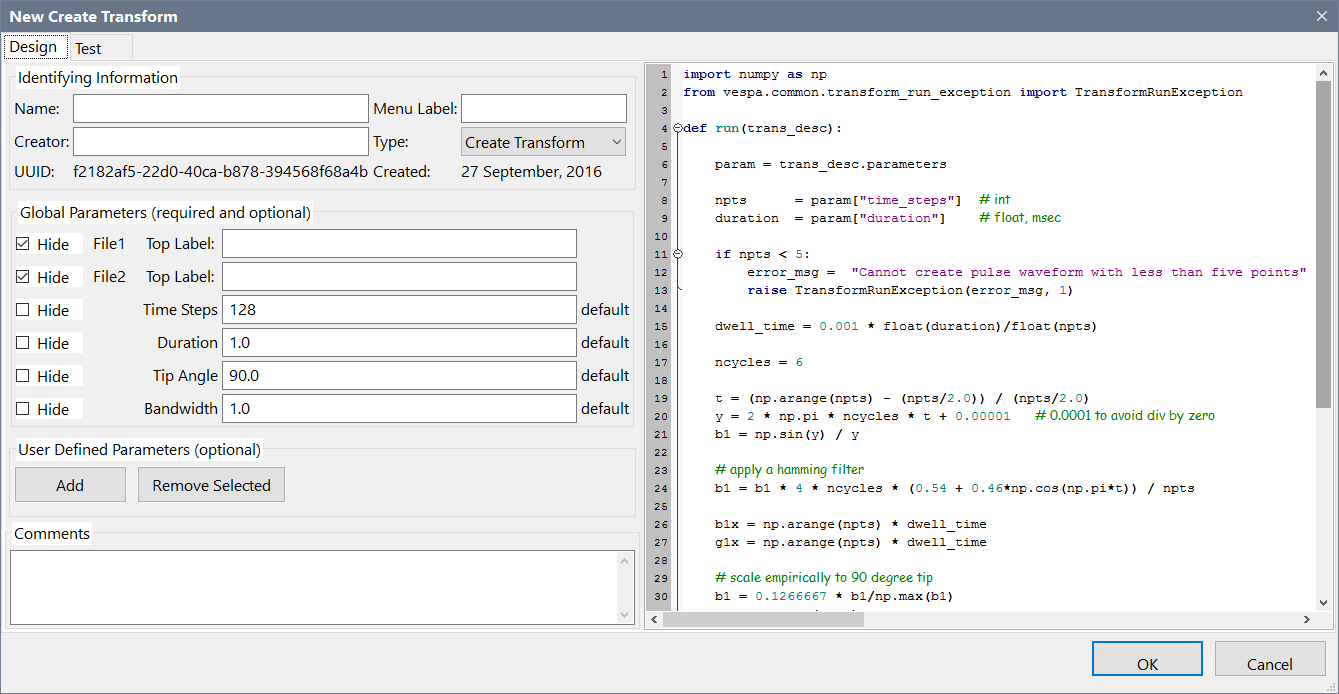This screenshot has width=1339, height=694.
Task: Collapse the def run code fold marker
Action: click(x=678, y=128)
